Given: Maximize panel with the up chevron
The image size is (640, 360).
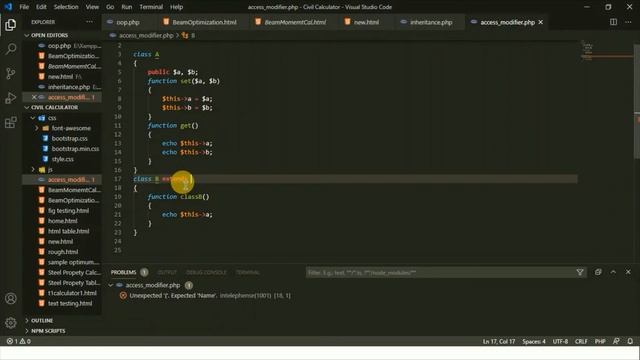Looking at the screenshot, I should (613, 272).
